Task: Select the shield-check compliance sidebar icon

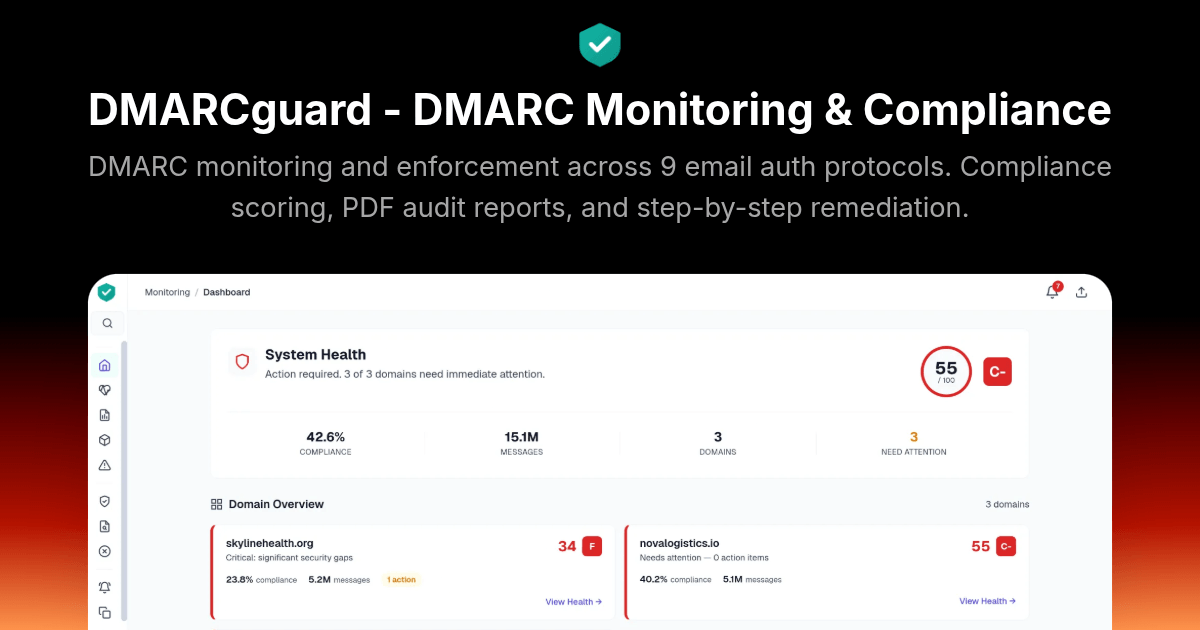Action: 105,501
